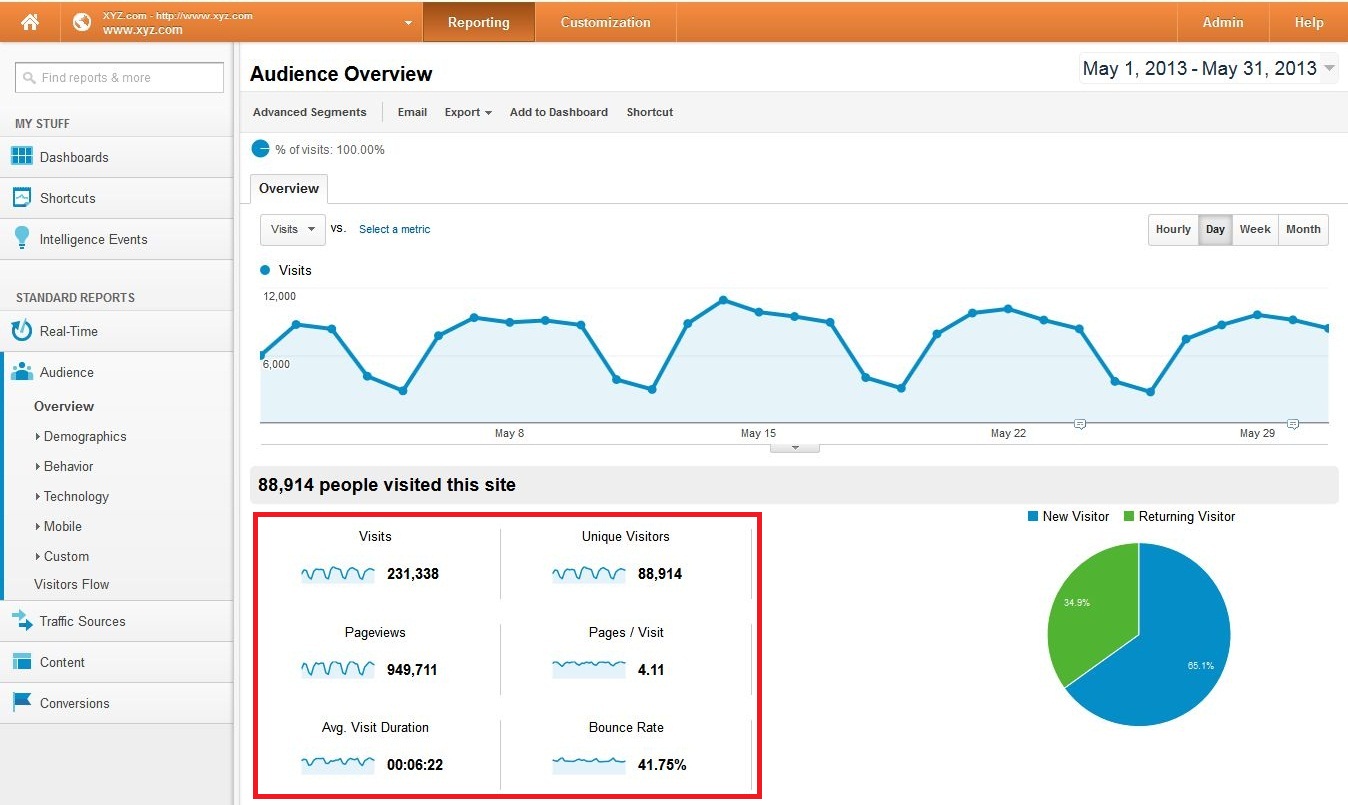Switch graph to Hourly view
The width and height of the screenshot is (1348, 805).
tap(1173, 229)
